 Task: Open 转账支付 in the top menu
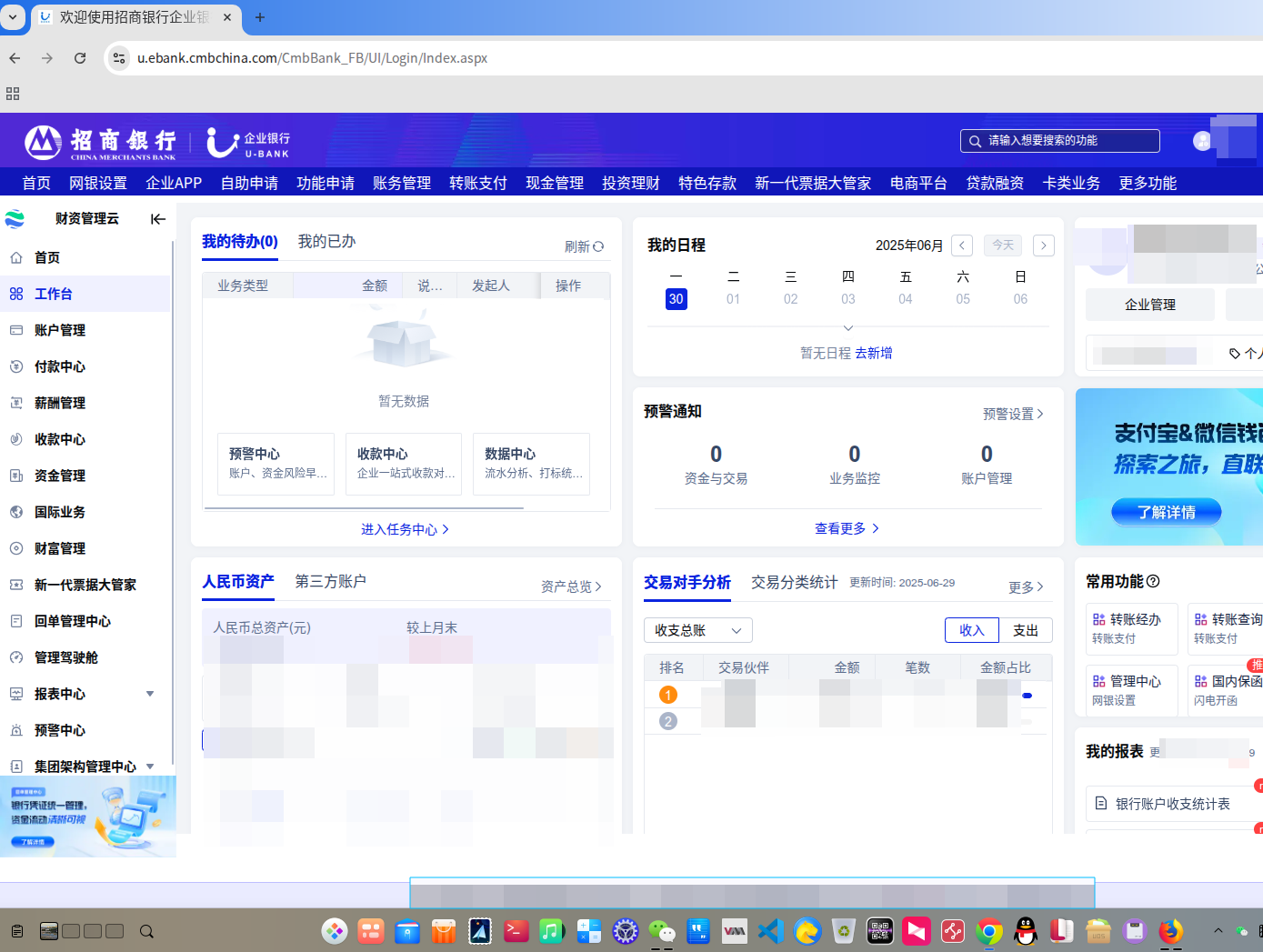coord(478,183)
